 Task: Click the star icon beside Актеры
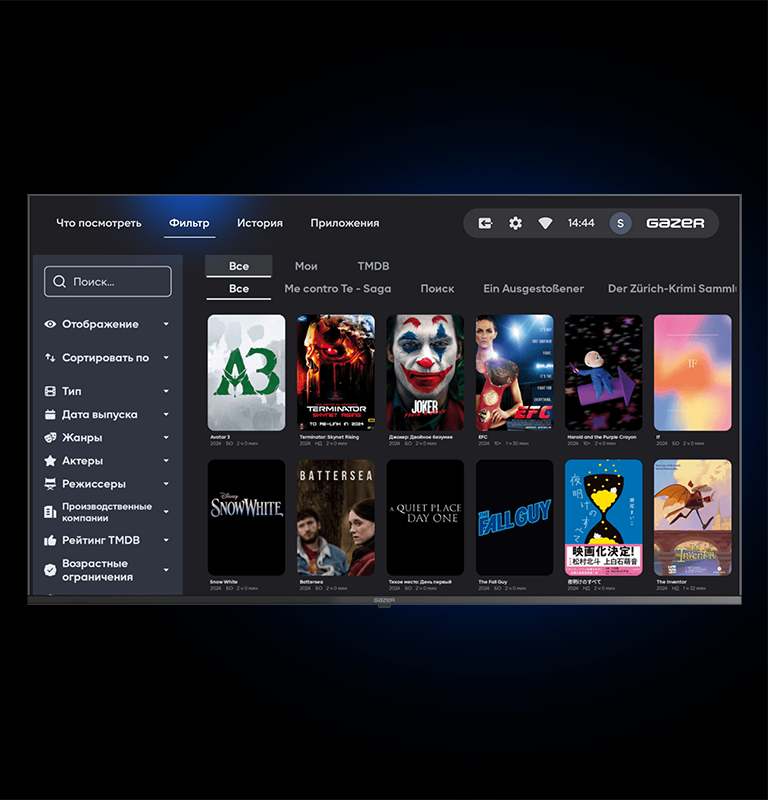(x=50, y=461)
